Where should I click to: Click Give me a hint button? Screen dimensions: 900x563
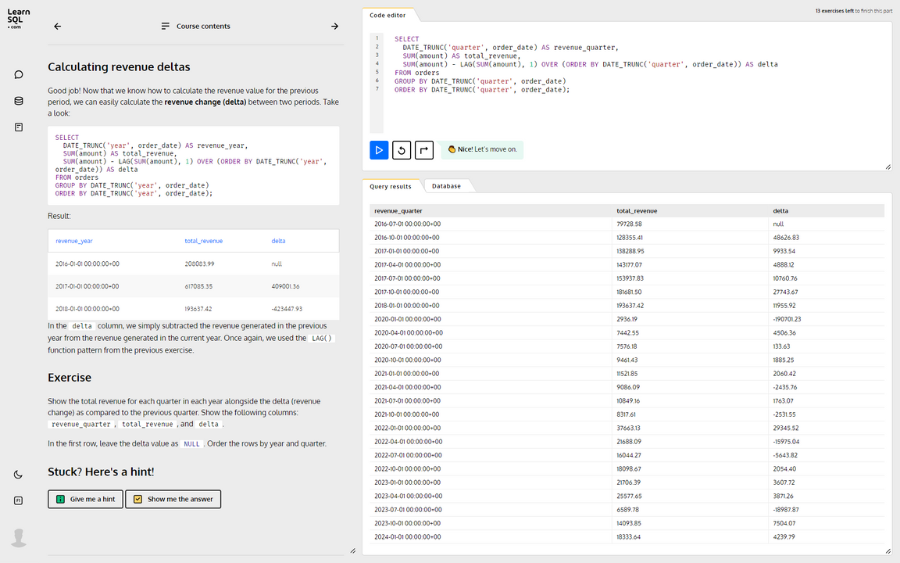(x=86, y=499)
